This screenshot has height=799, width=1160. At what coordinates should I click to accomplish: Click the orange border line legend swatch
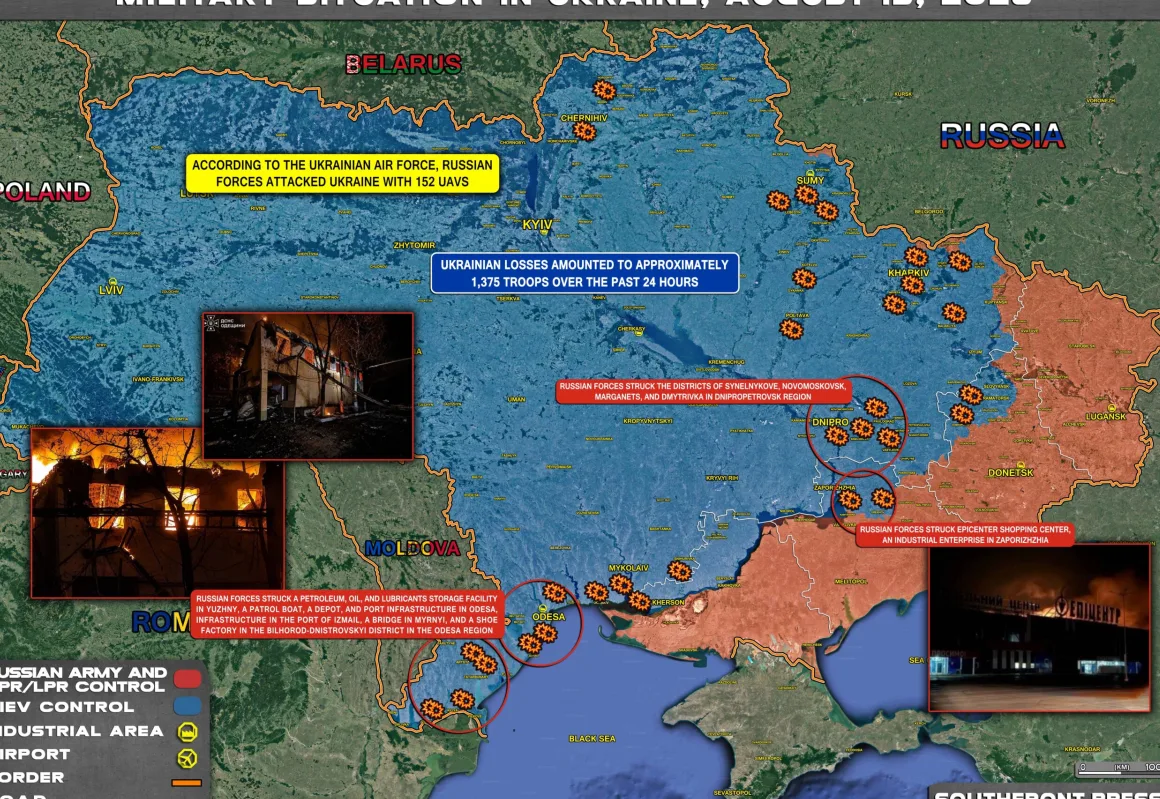tap(187, 782)
